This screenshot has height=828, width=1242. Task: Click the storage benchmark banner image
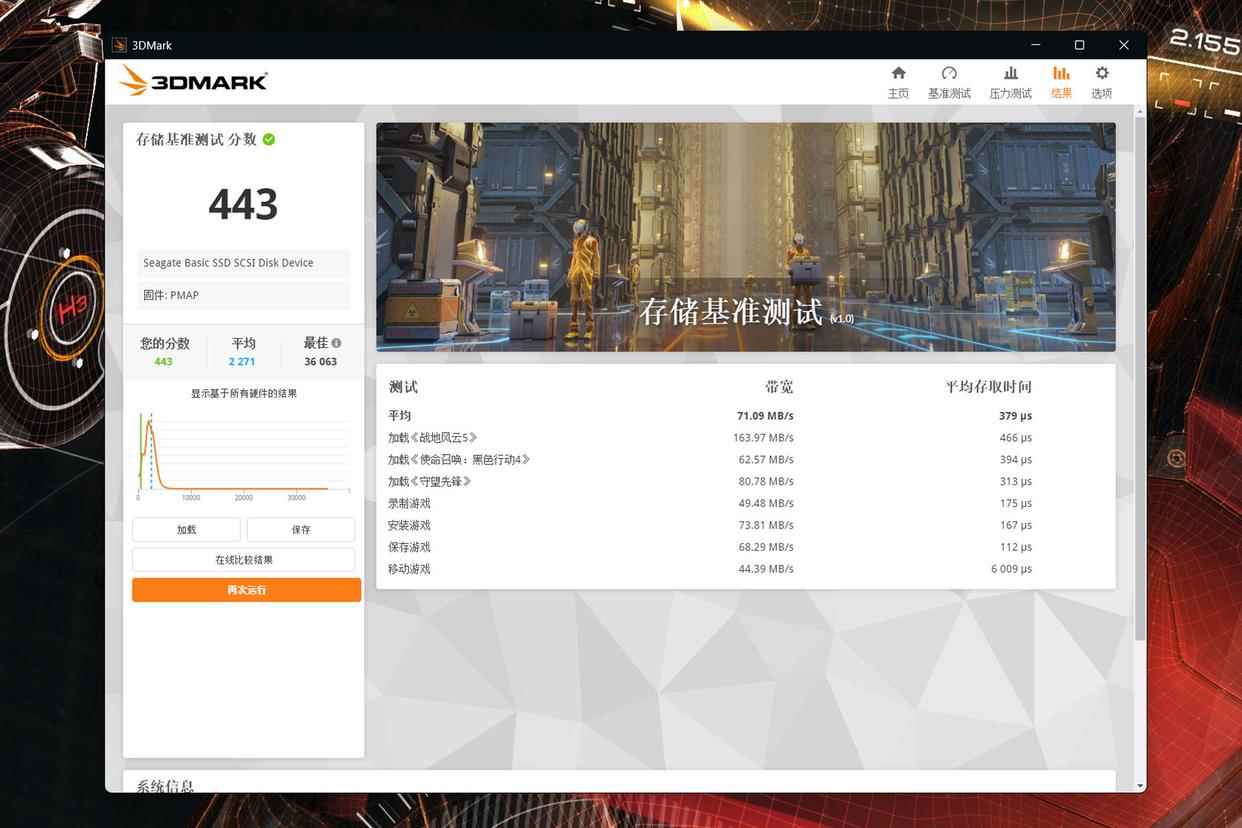tap(745, 237)
